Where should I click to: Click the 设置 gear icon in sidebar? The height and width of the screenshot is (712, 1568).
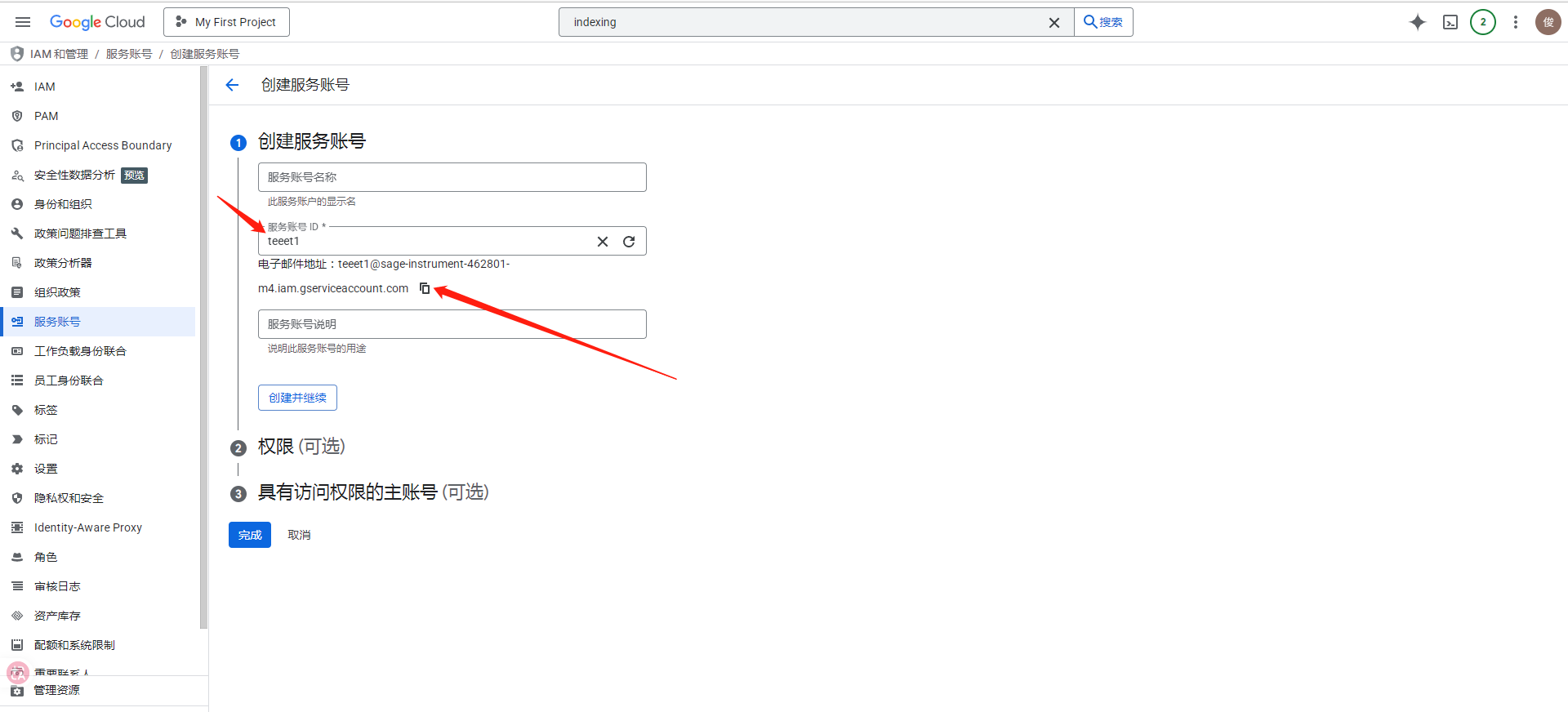pos(17,469)
